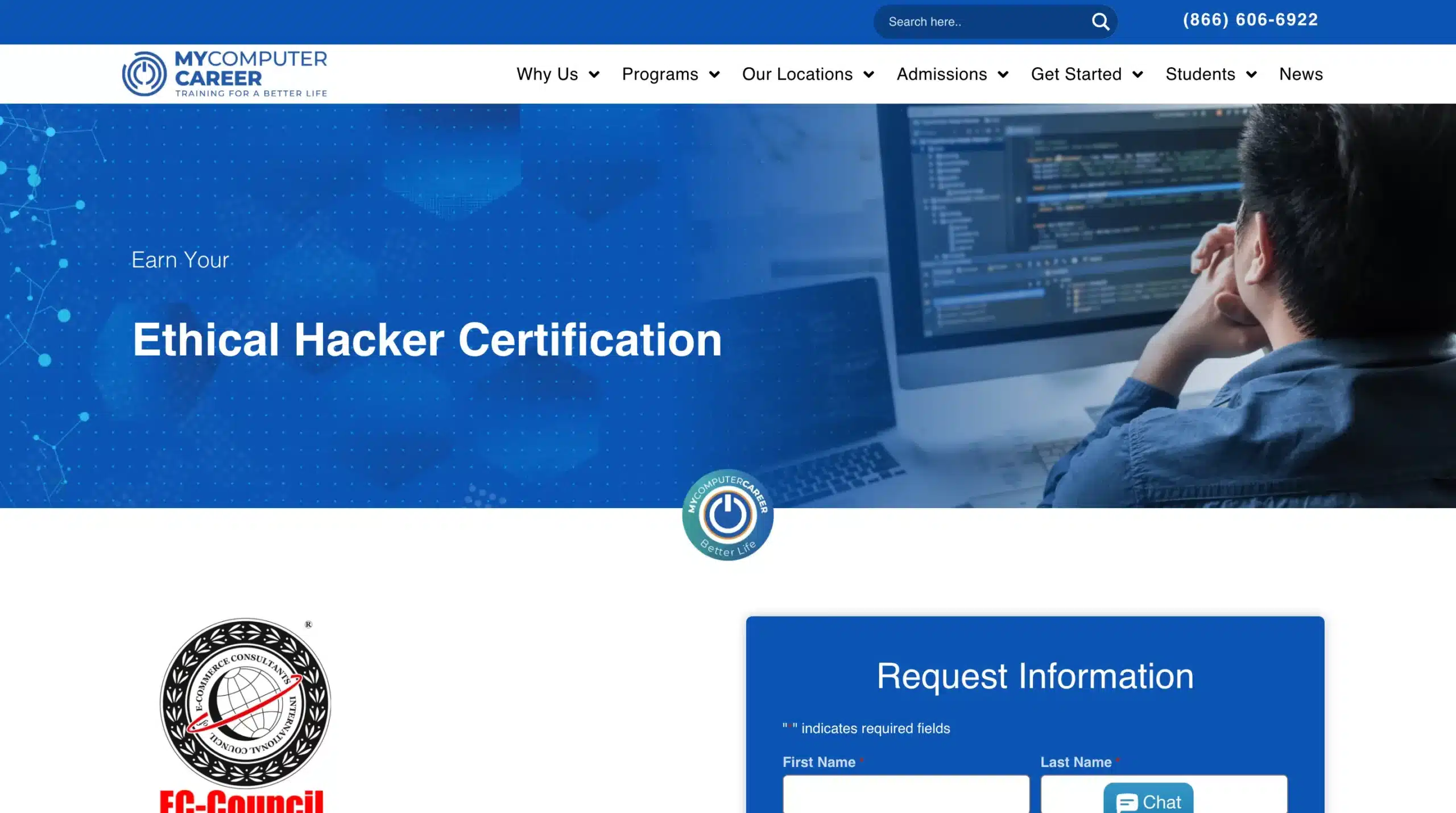Go to the News menu item
Screen dimensions: 1456x813
click(x=1301, y=74)
